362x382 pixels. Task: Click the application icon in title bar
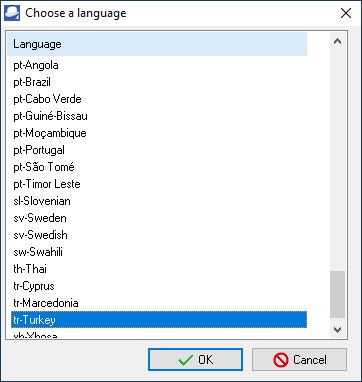coord(12,13)
